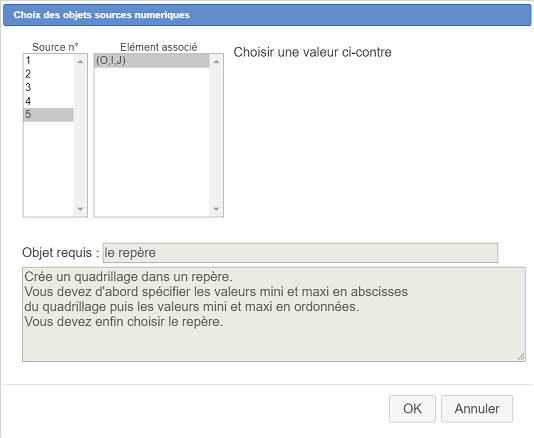This screenshot has height=438, width=534.
Task: Choose the (O,I,J) associated element
Action: (152, 61)
